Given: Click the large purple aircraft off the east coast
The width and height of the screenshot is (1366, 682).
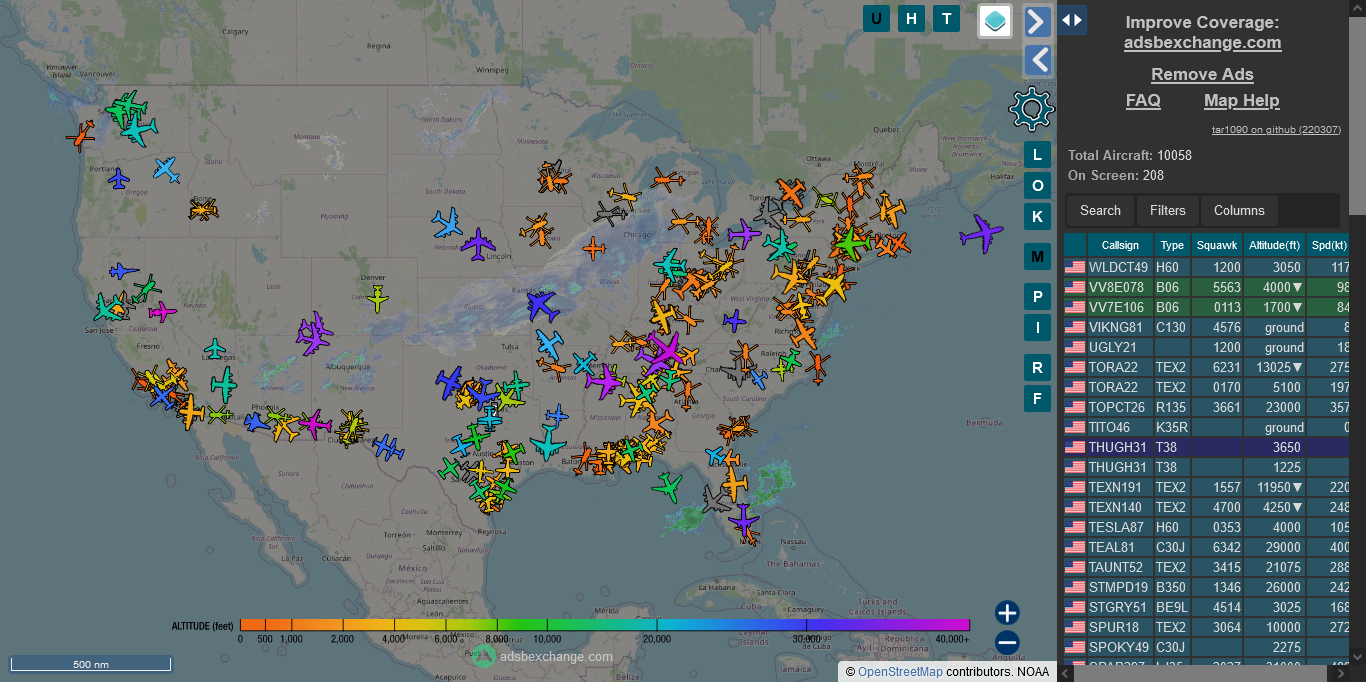Looking at the screenshot, I should pyautogui.click(x=981, y=234).
